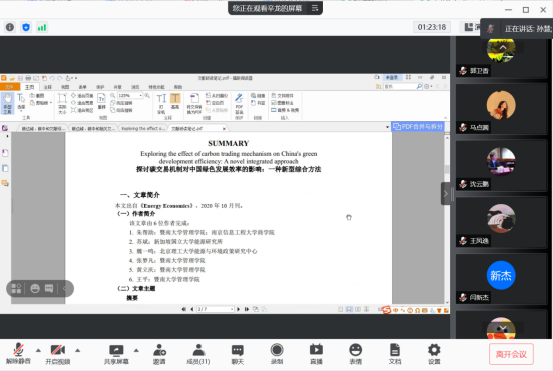Open zoom percentage dropdown in ribbon
Screen dimensions: 553x371
tap(141, 96)
